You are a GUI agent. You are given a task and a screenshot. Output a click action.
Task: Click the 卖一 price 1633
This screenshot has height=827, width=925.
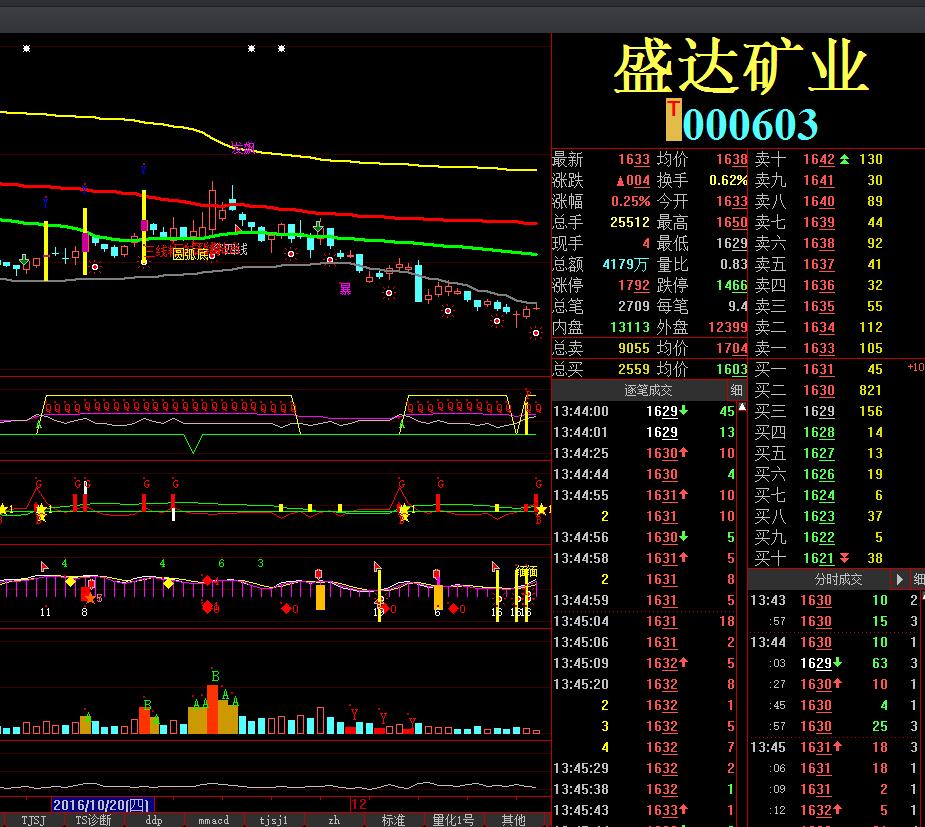(x=819, y=348)
